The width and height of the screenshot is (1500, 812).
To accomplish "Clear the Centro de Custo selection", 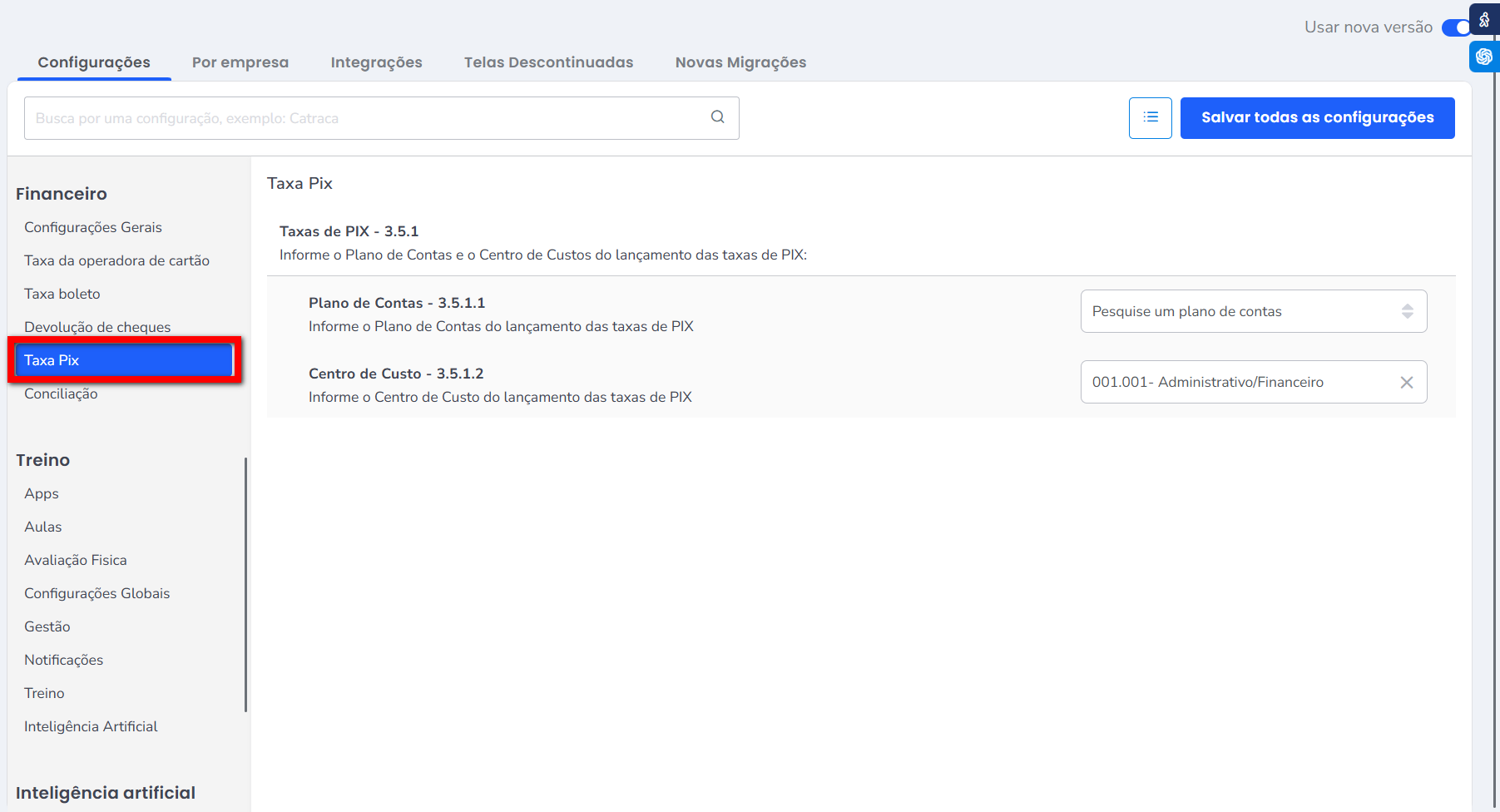I will coord(1406,383).
